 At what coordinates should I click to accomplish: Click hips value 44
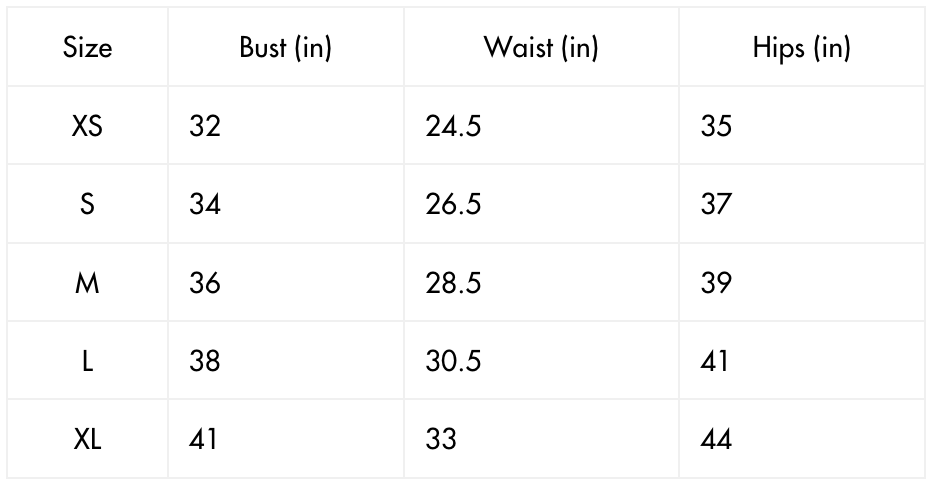pyautogui.click(x=716, y=439)
